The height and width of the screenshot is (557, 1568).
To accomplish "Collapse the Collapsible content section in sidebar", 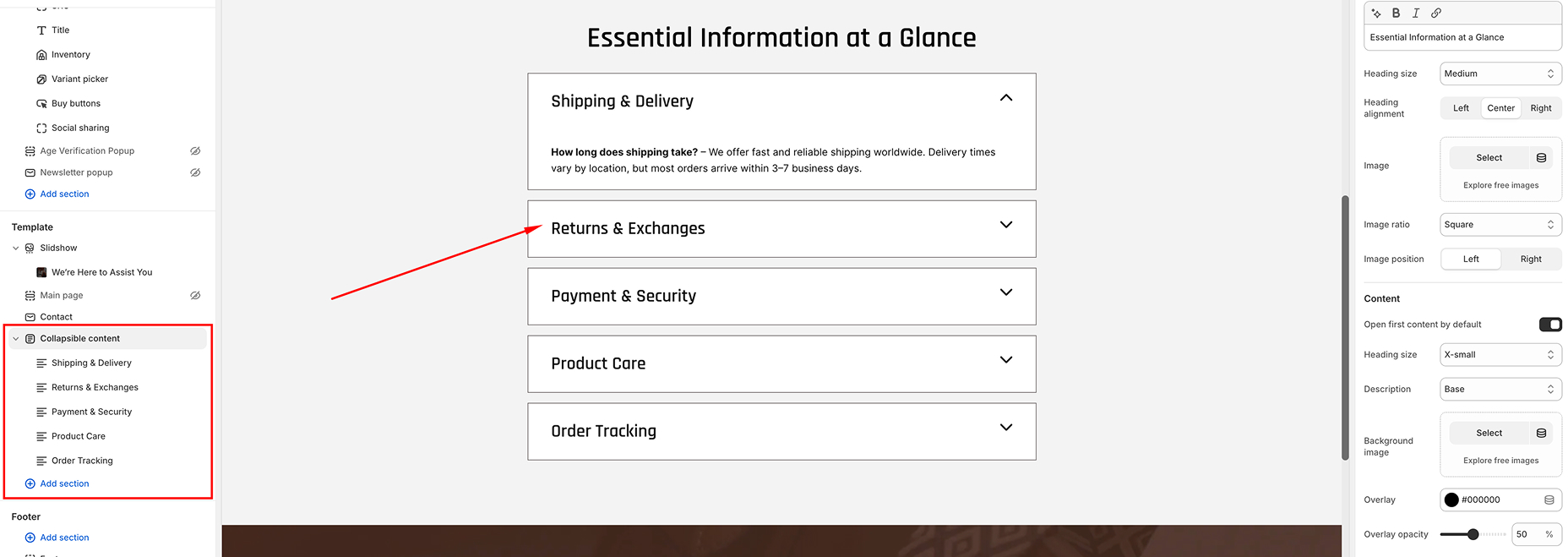I will [16, 339].
